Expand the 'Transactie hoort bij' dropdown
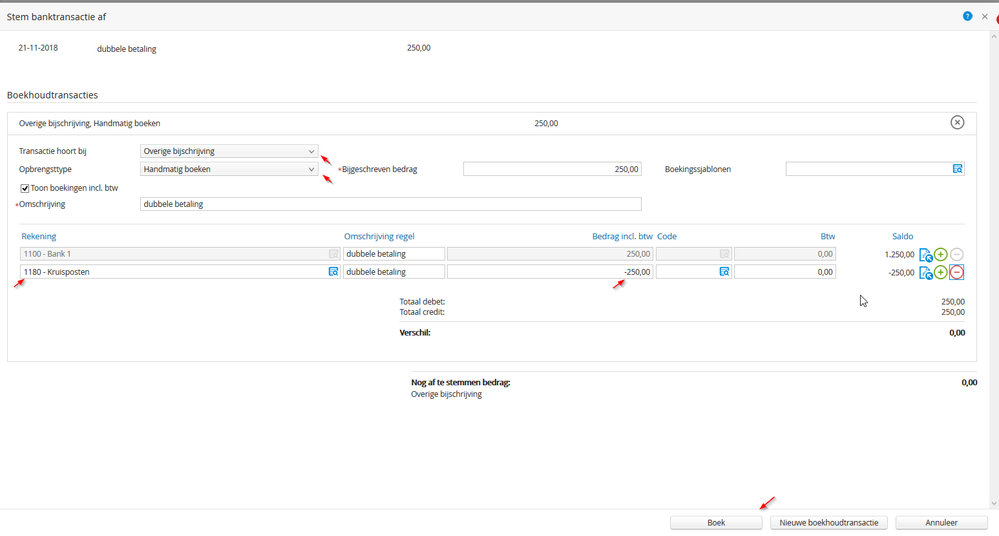Image resolution: width=999 pixels, height=536 pixels. [229, 151]
